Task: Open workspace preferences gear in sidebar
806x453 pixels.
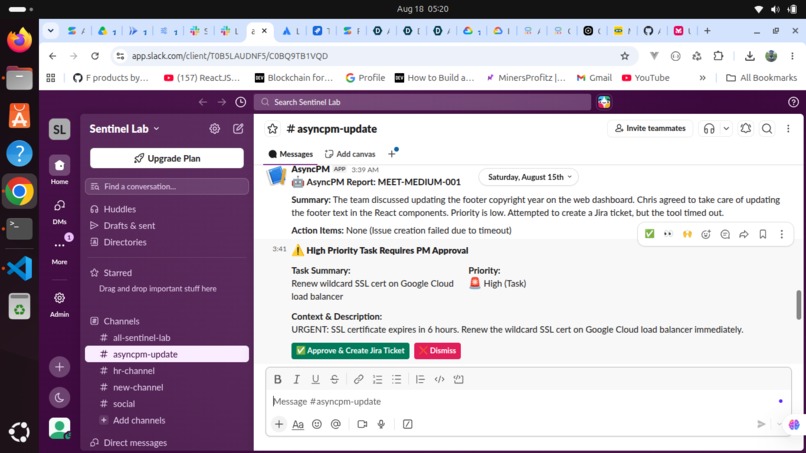Action: coord(214,129)
